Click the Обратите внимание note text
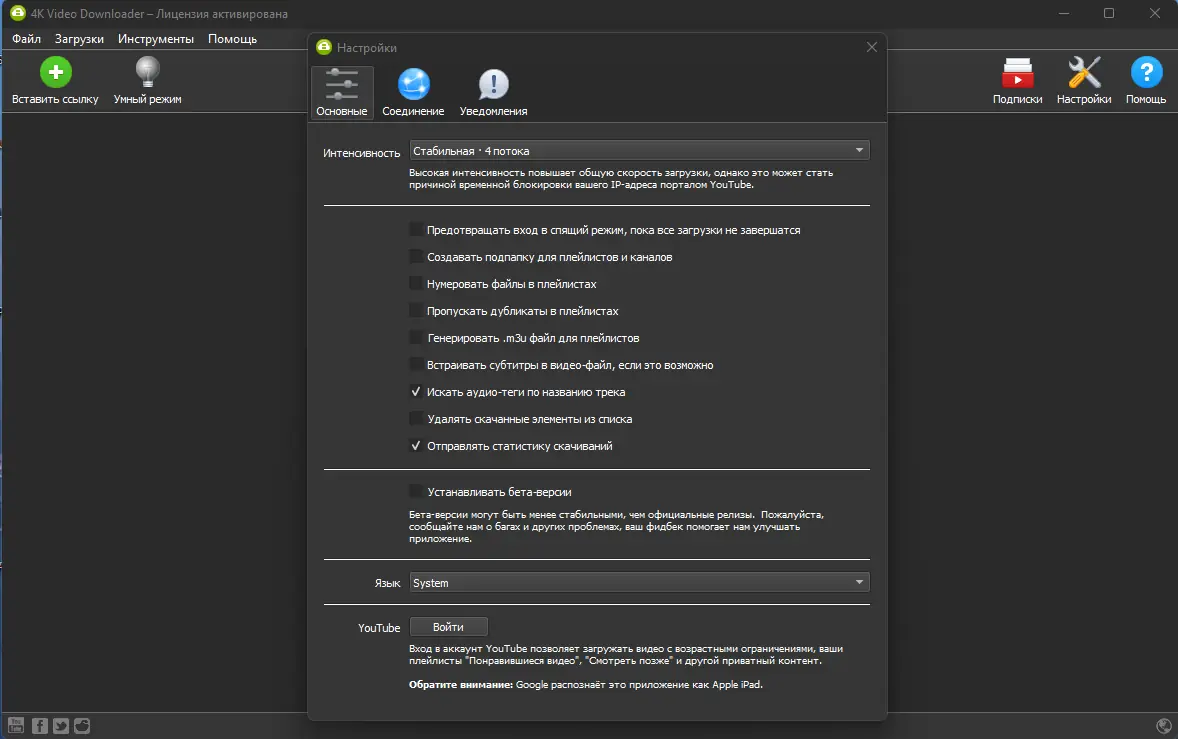The image size is (1178, 739). coord(586,685)
